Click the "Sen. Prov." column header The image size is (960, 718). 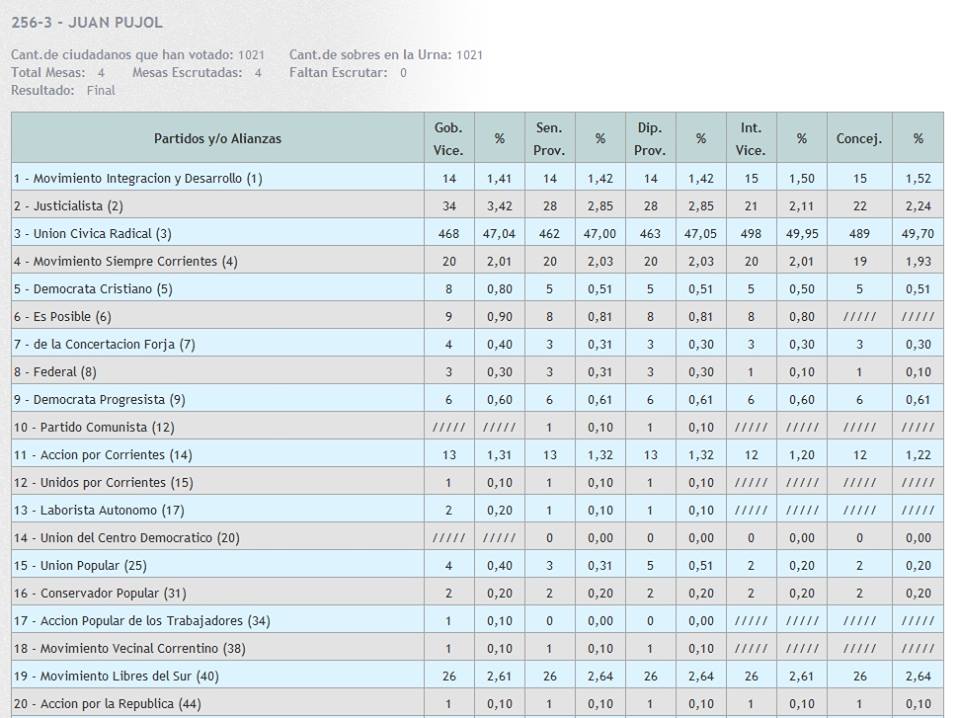[549, 138]
